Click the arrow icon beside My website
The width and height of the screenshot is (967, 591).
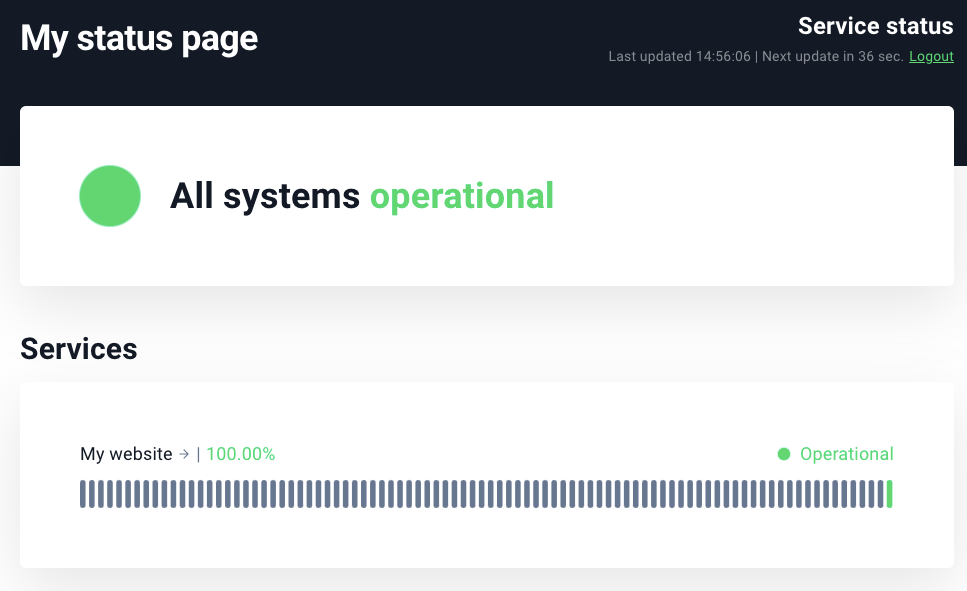click(x=184, y=454)
